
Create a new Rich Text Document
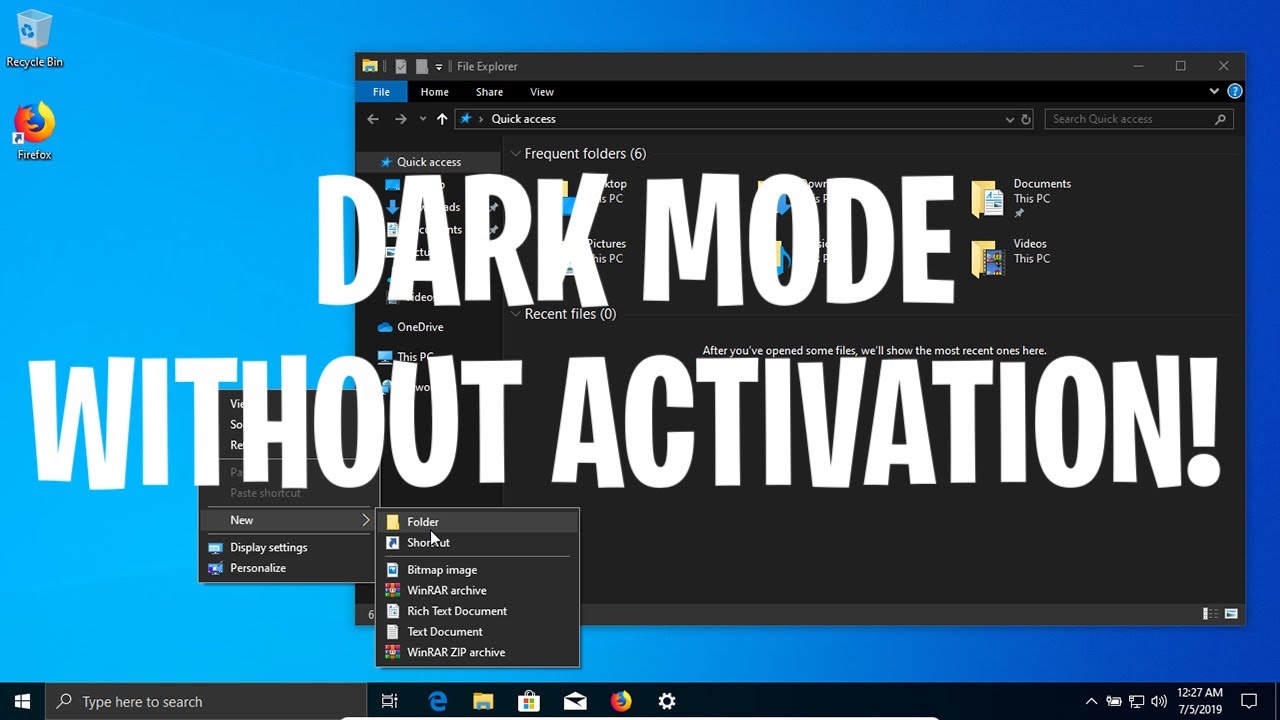pos(478,611)
